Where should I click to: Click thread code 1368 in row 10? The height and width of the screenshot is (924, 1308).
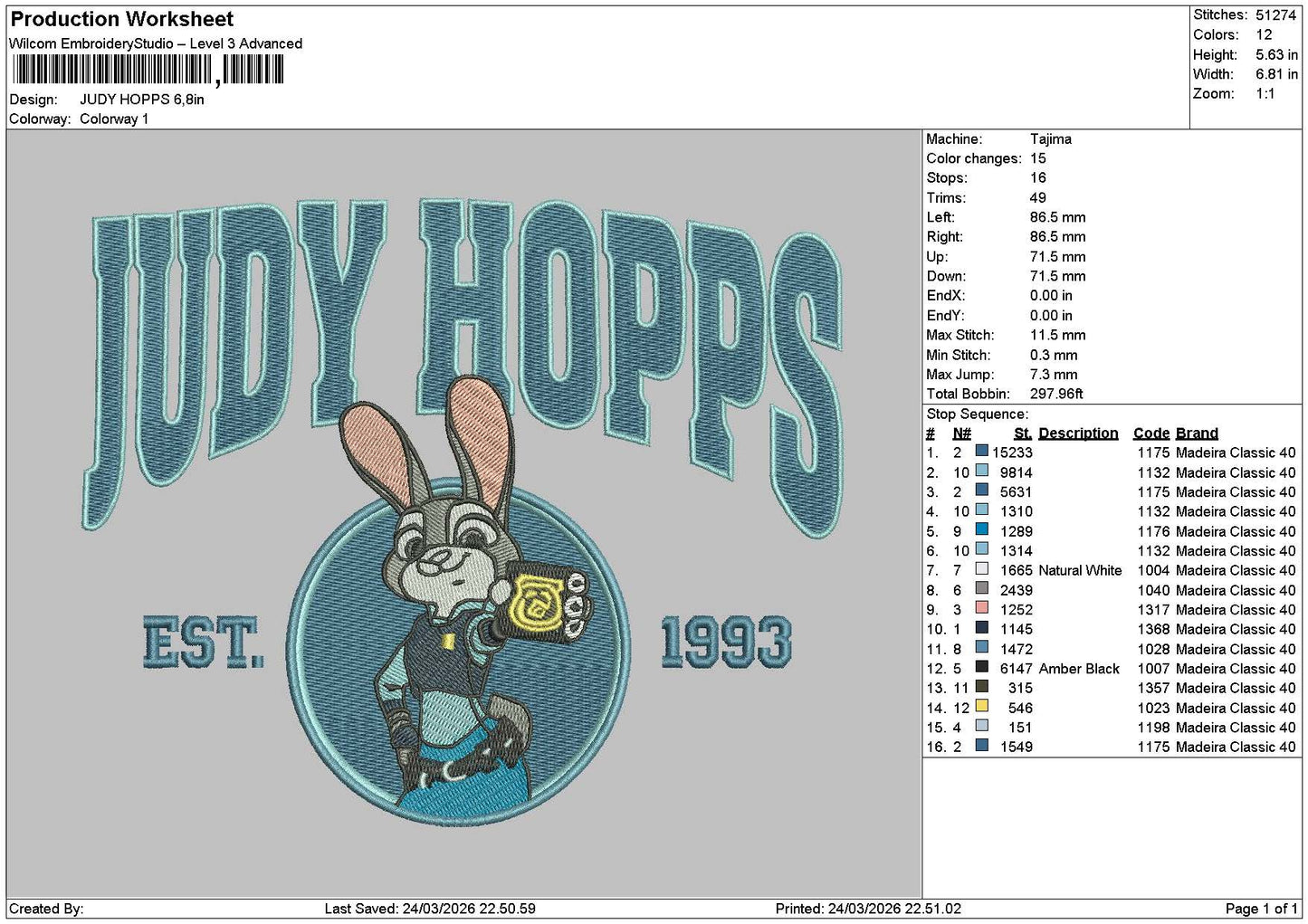(1153, 629)
